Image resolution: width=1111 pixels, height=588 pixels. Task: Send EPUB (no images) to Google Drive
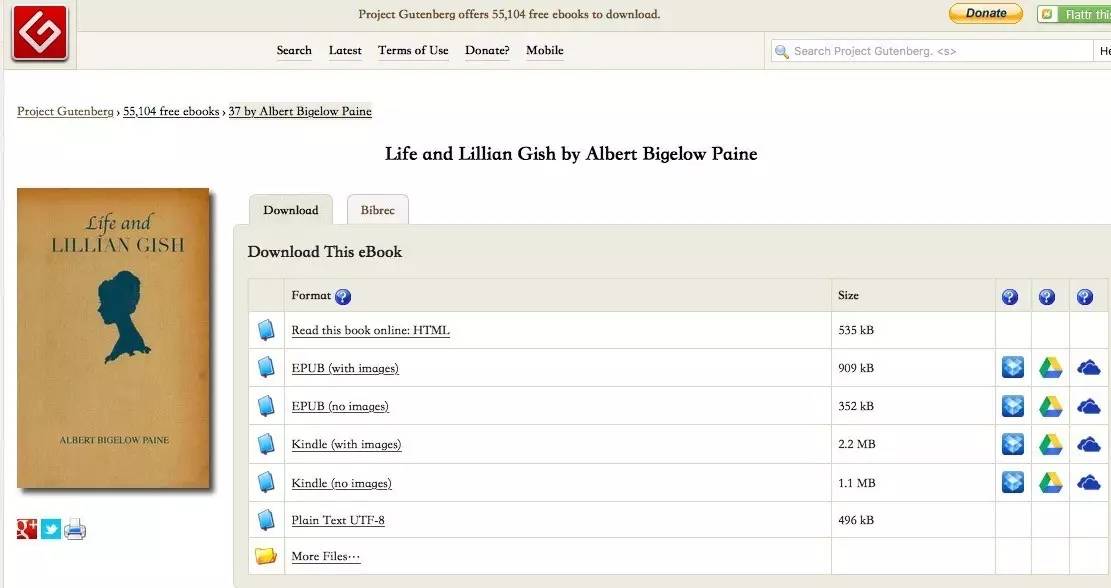click(1050, 405)
